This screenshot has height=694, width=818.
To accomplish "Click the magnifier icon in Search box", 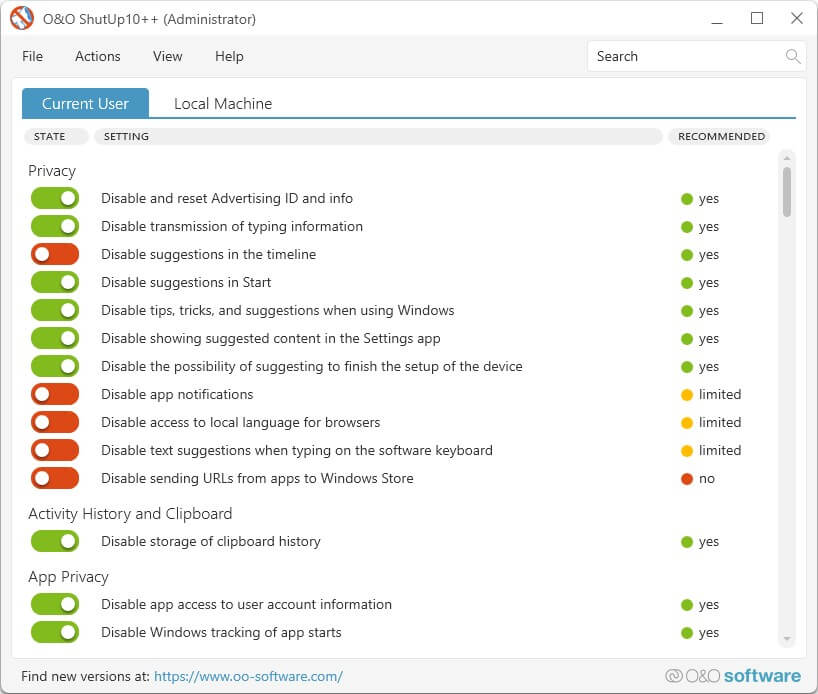I will [x=792, y=56].
